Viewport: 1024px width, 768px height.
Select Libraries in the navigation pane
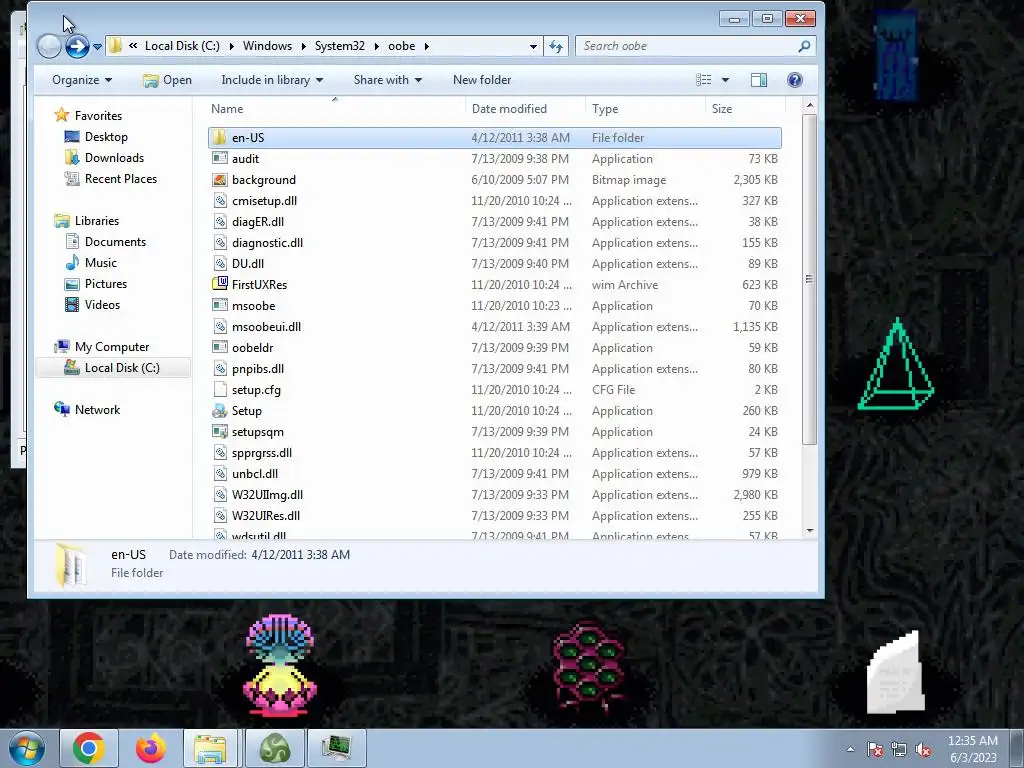[x=97, y=221]
